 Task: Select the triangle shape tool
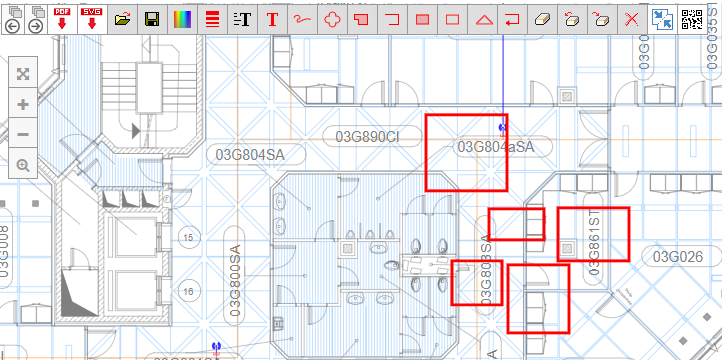click(x=483, y=19)
